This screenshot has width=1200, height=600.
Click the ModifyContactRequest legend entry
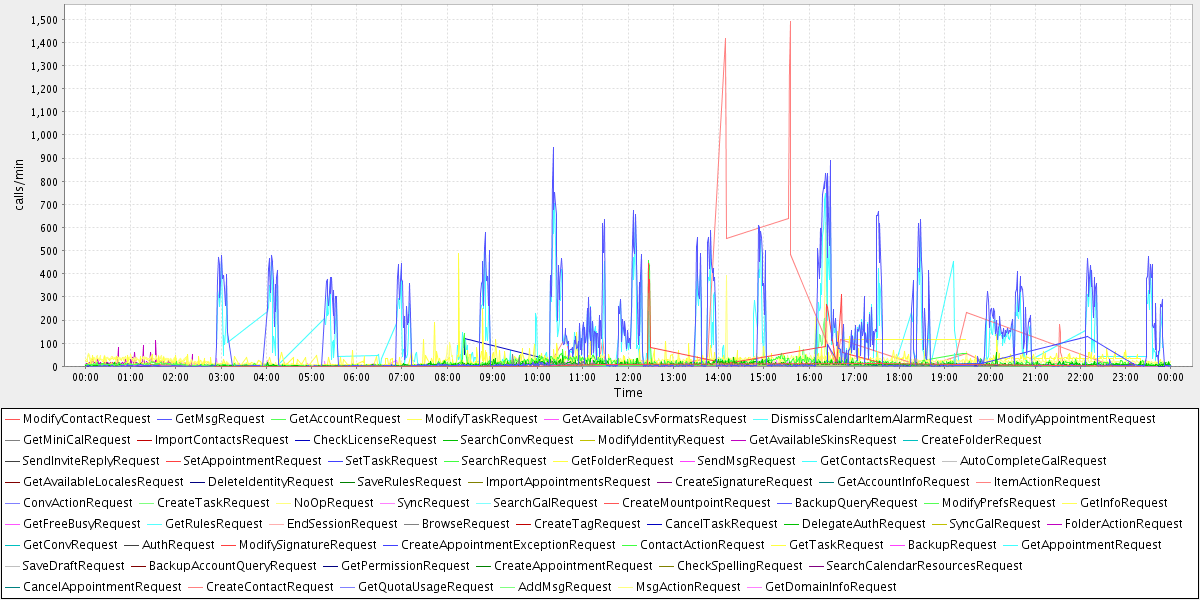coord(86,419)
